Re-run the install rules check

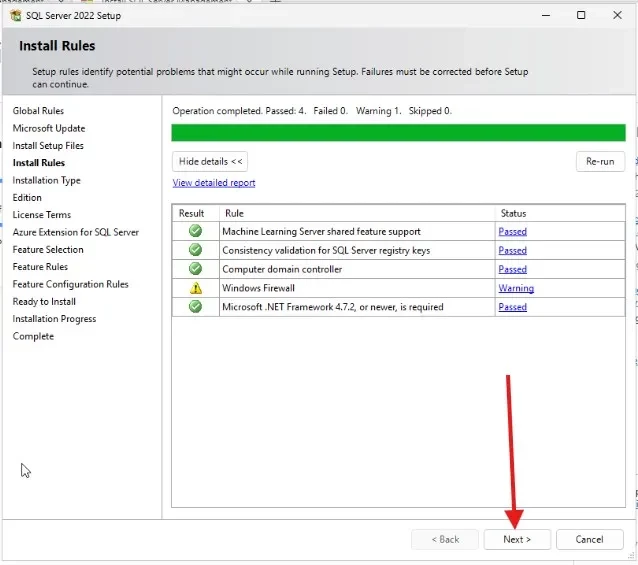(600, 161)
